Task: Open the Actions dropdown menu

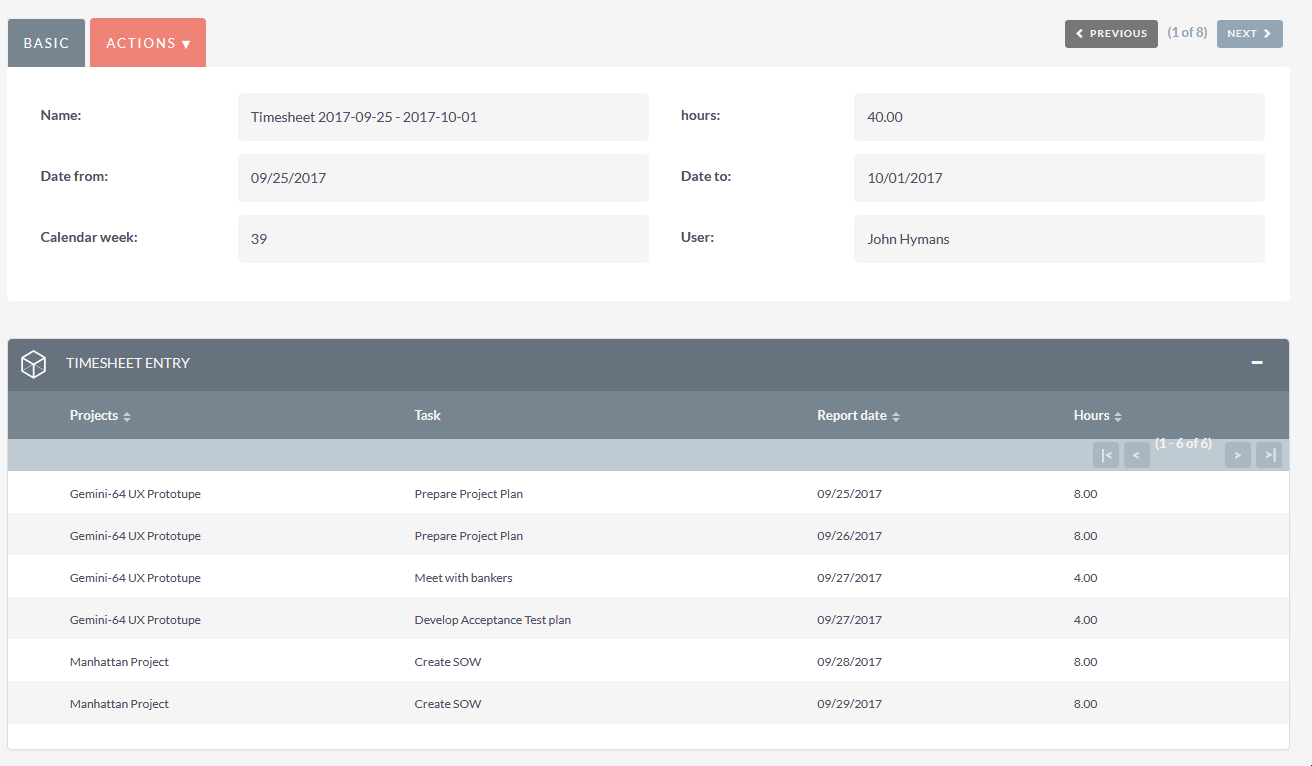Action: [148, 43]
